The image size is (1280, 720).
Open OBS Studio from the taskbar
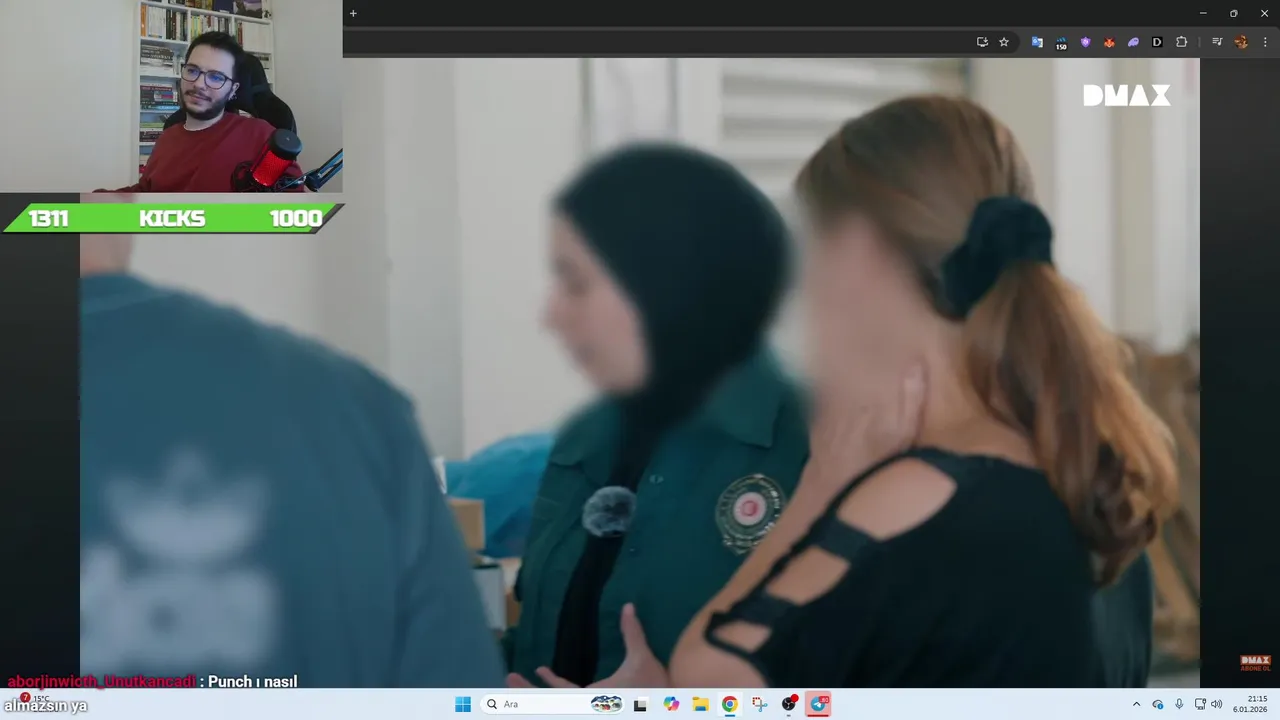click(x=790, y=704)
